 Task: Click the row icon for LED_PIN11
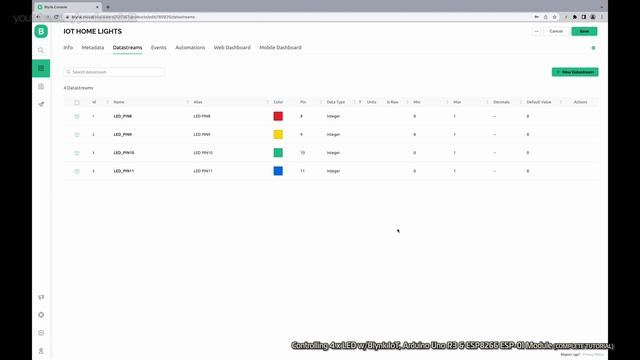(77, 171)
